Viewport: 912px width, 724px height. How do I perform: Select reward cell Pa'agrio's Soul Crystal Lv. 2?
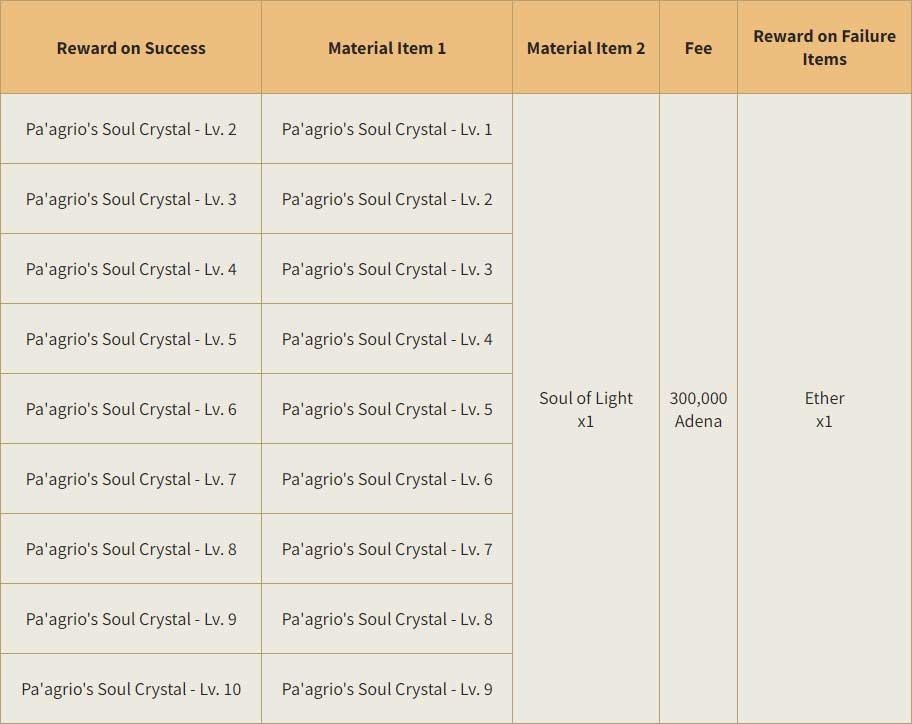point(131,129)
